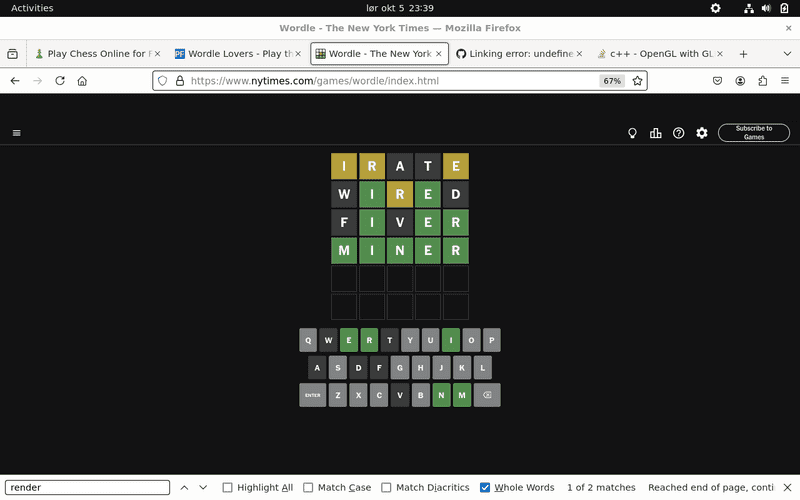Tap the P key on Wordle keyboard

click(492, 340)
